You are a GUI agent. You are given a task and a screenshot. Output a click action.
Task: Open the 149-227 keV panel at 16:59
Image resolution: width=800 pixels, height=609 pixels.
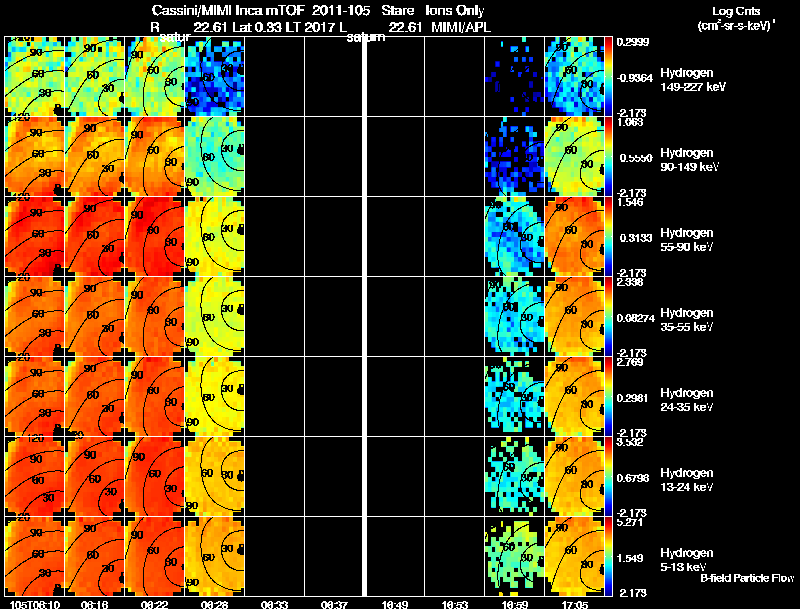515,77
